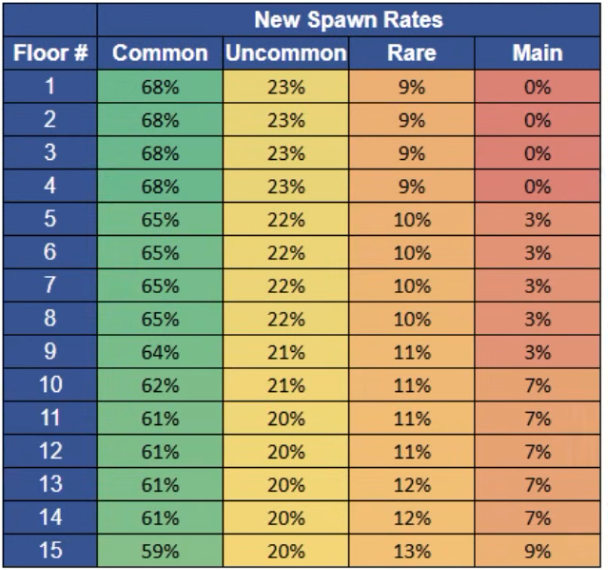This screenshot has width=608, height=570.
Task: Click the floor 1 row label
Action: click(x=50, y=87)
